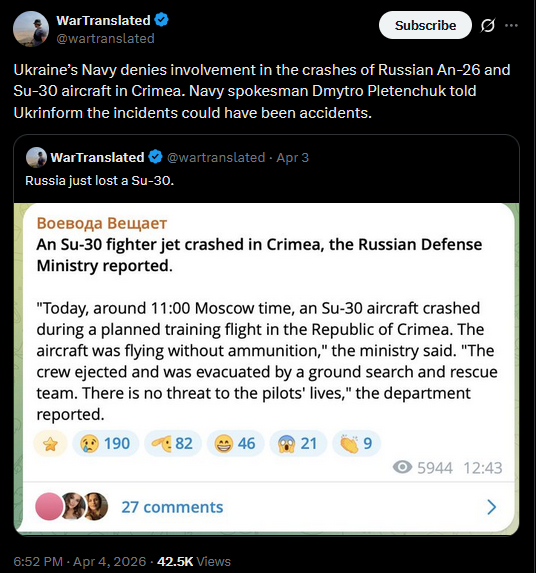This screenshot has width=536, height=573.
Task: Click the star reaction icon
Action: (x=50, y=444)
